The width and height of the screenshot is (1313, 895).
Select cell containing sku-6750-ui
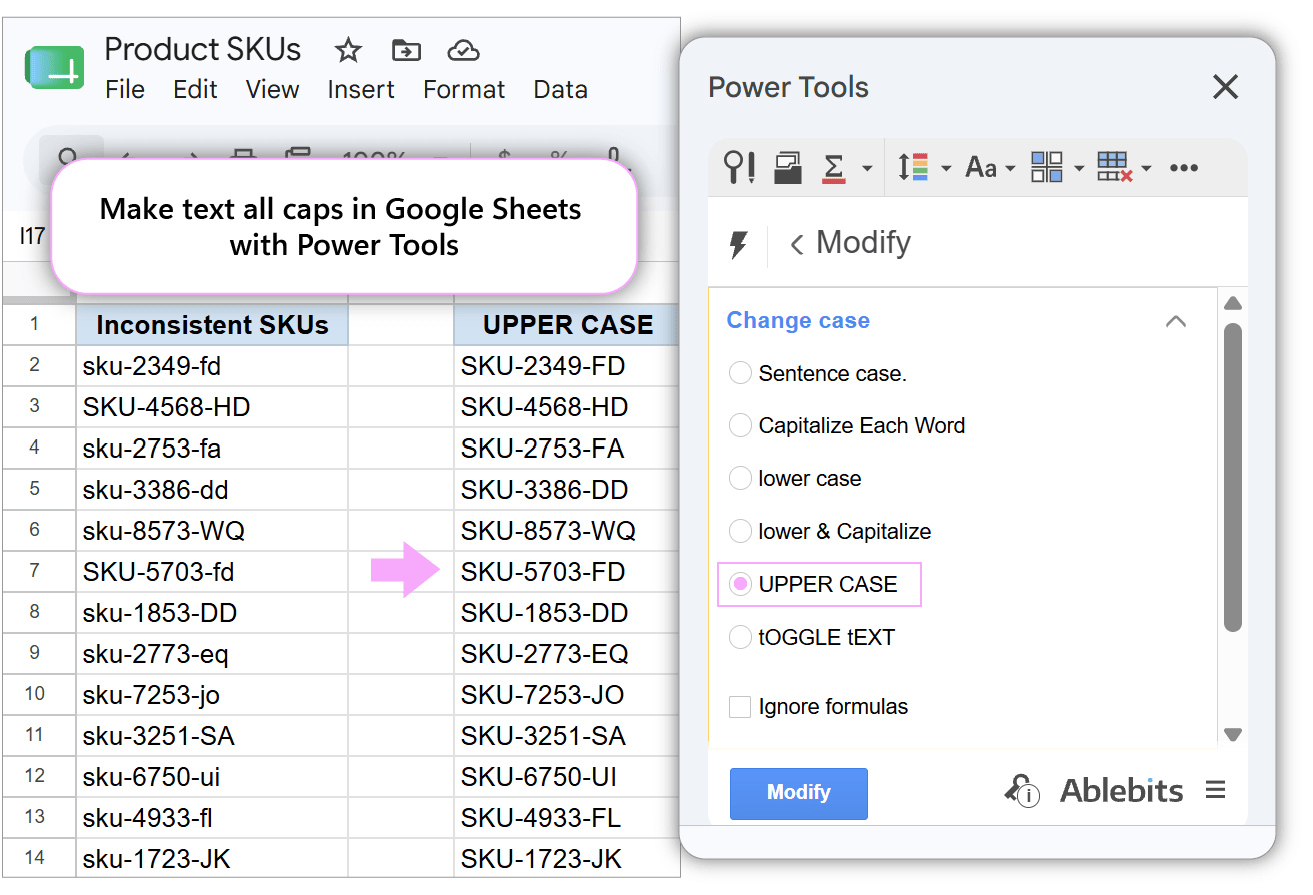point(212,777)
